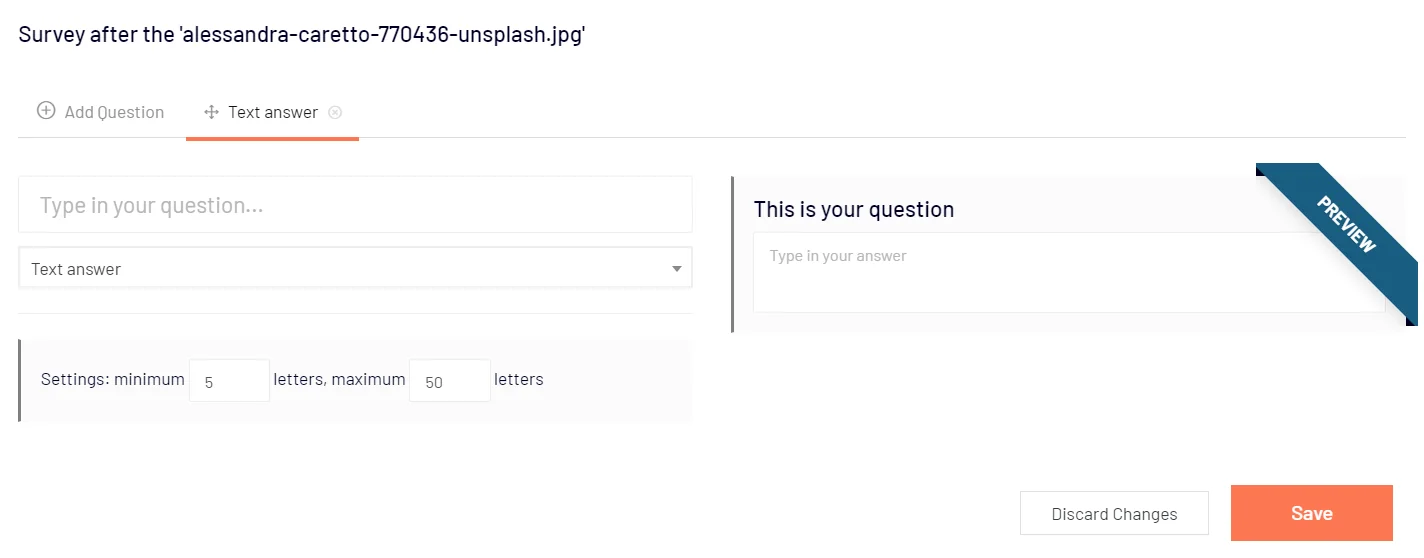Click the blue PREVIEW corner ribbon

point(1346,224)
